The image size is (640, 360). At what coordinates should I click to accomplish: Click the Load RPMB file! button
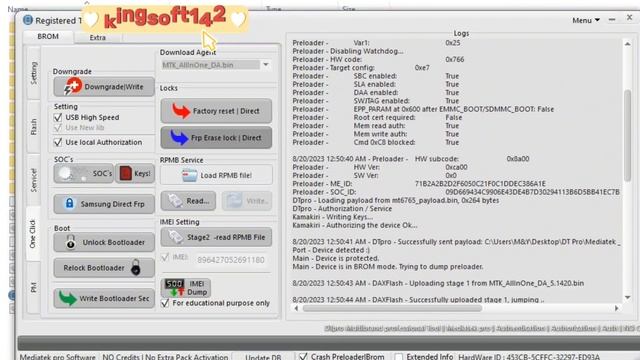click(x=216, y=175)
